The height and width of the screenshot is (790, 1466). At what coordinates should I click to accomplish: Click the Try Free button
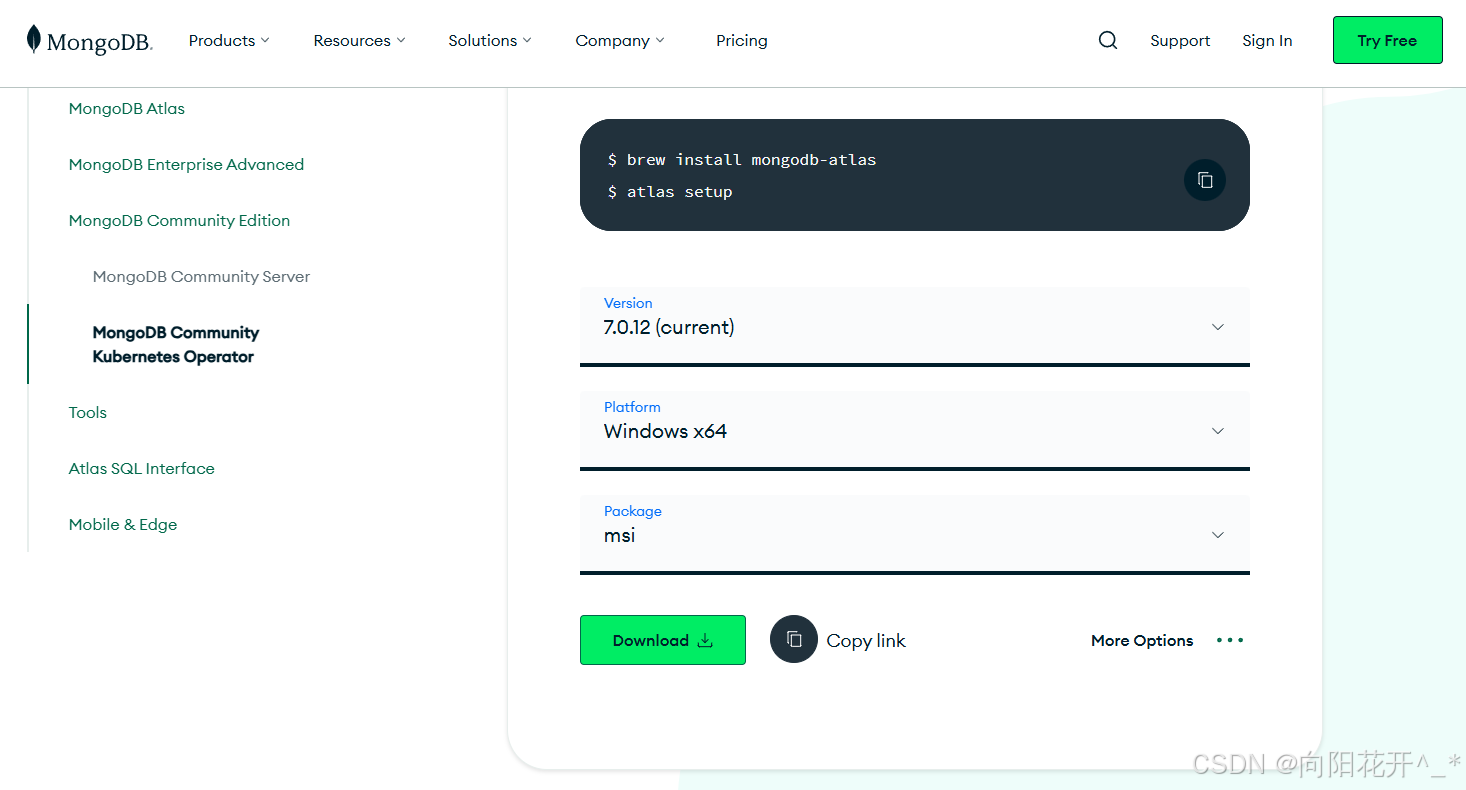point(1387,40)
